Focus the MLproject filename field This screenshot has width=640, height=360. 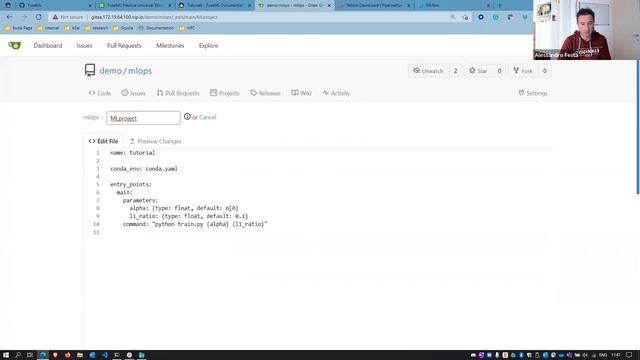(143, 118)
